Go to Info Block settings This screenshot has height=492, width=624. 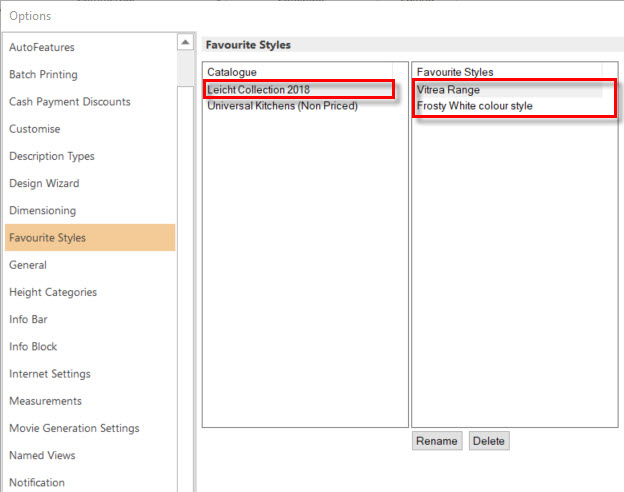[x=90, y=346]
